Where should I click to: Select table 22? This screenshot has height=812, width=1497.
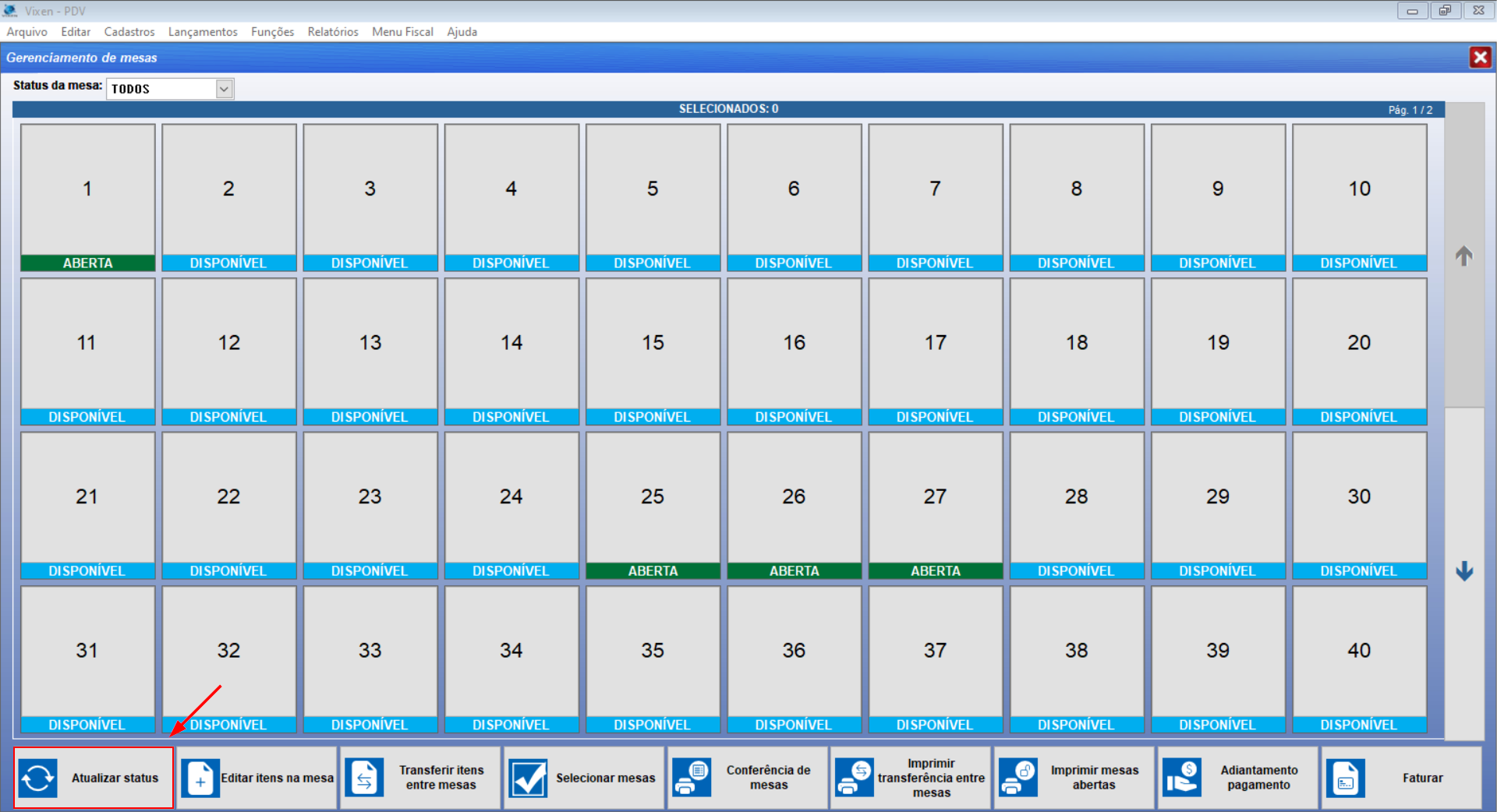(x=229, y=506)
